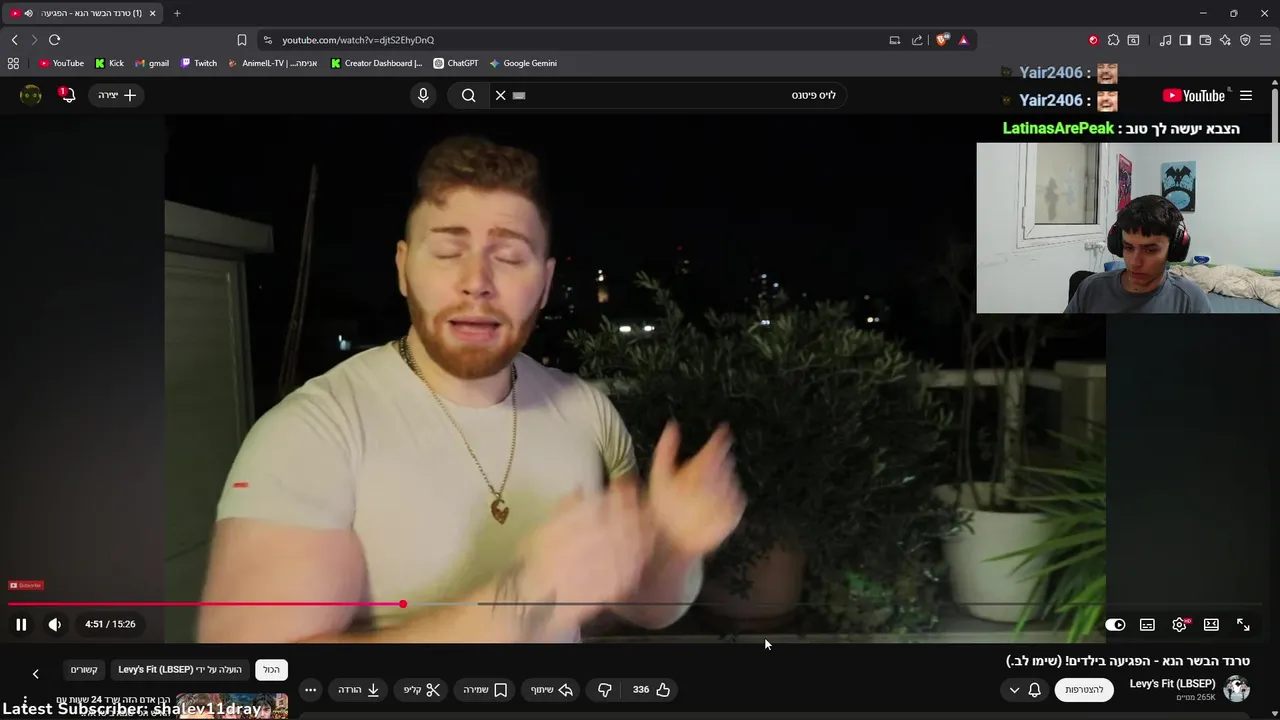Open the extensions puzzle piece menu
The image size is (1280, 720).
(1113, 40)
